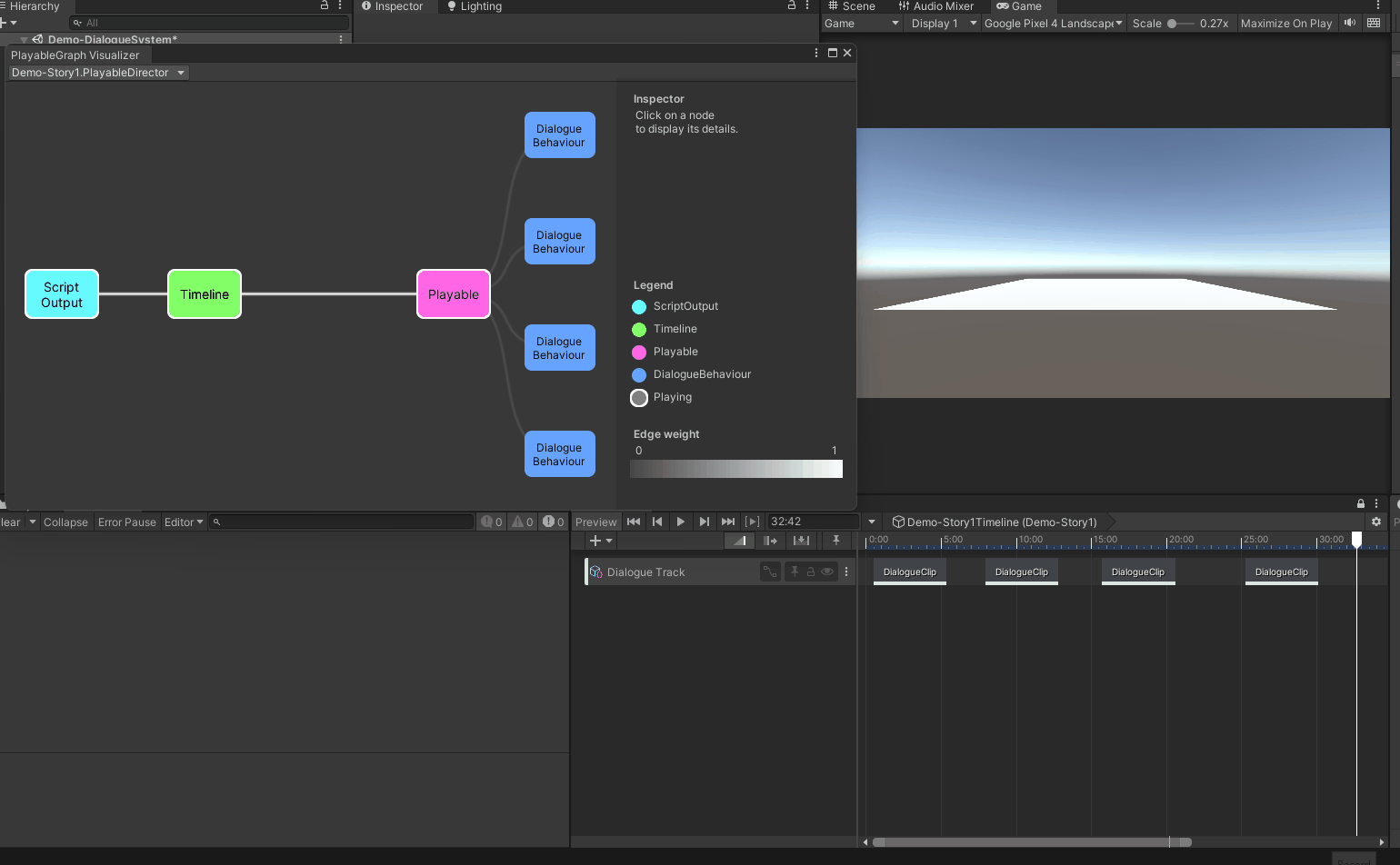Select the pink Playable graph node

[x=453, y=294]
